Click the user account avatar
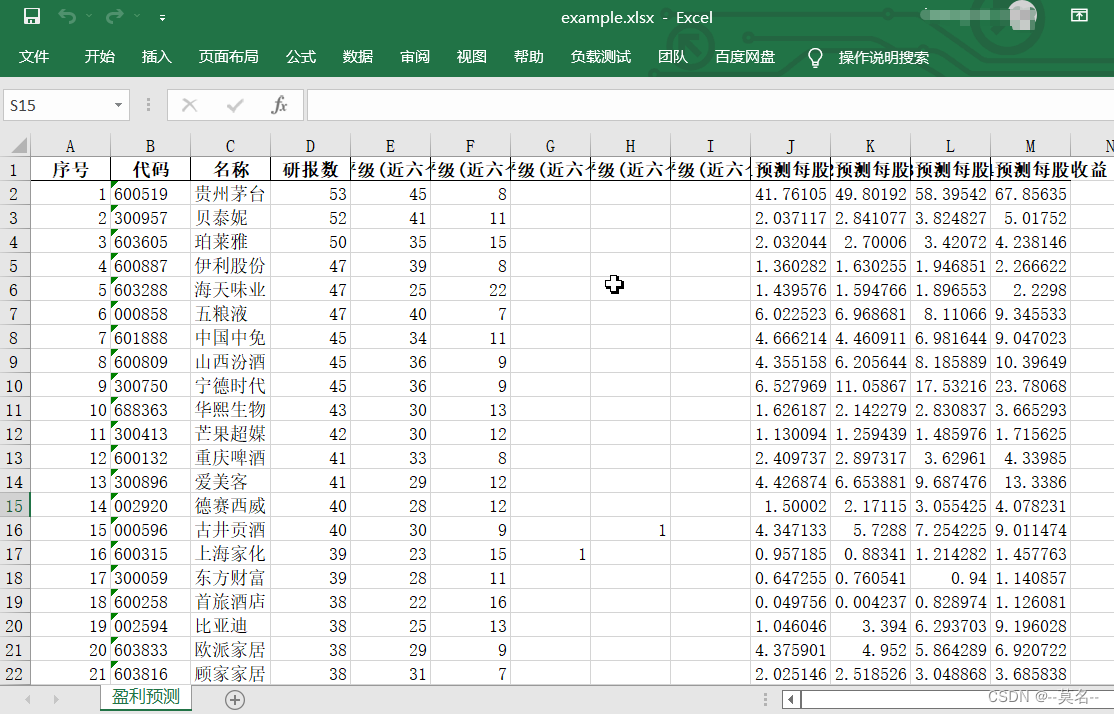 coord(1022,16)
